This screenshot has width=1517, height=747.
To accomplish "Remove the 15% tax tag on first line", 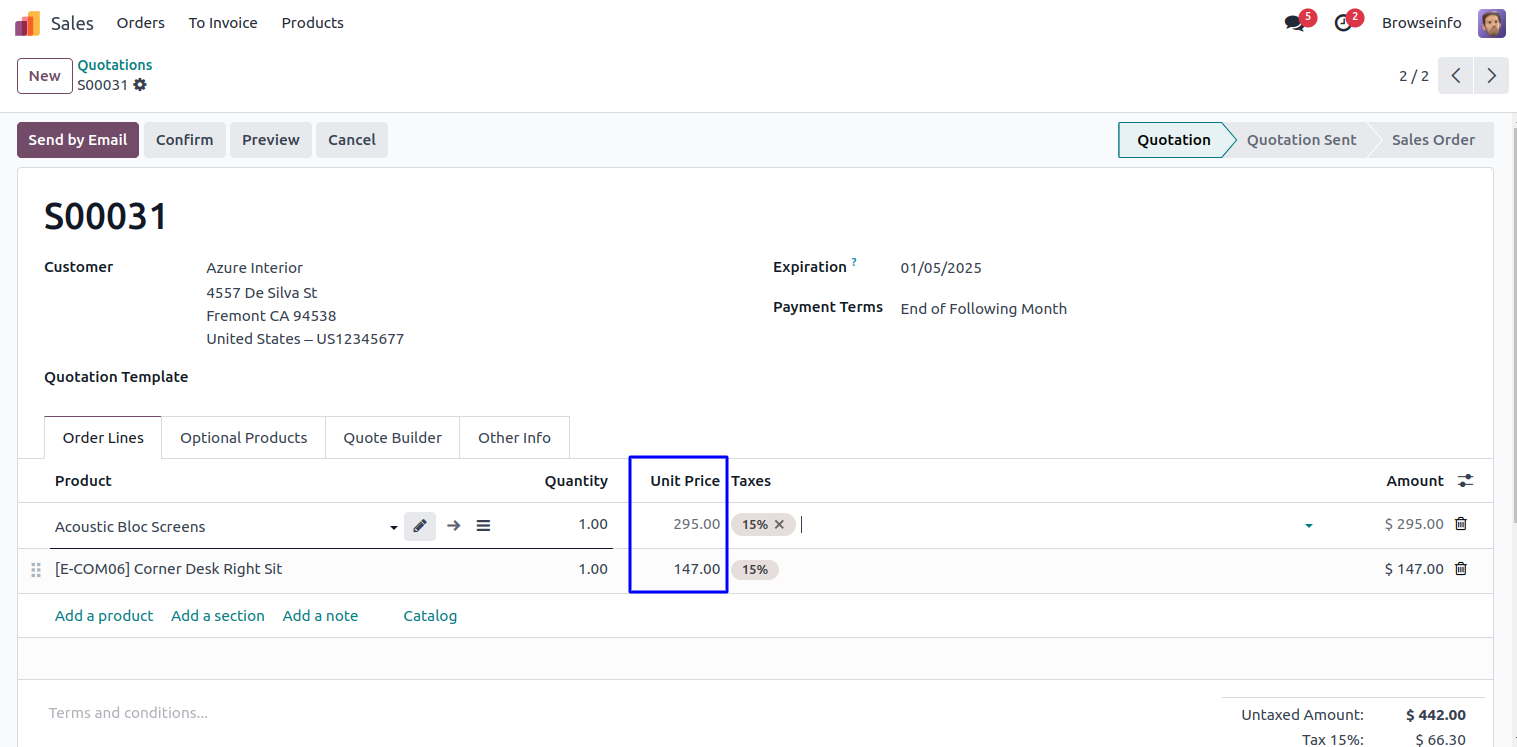I will [x=779, y=524].
